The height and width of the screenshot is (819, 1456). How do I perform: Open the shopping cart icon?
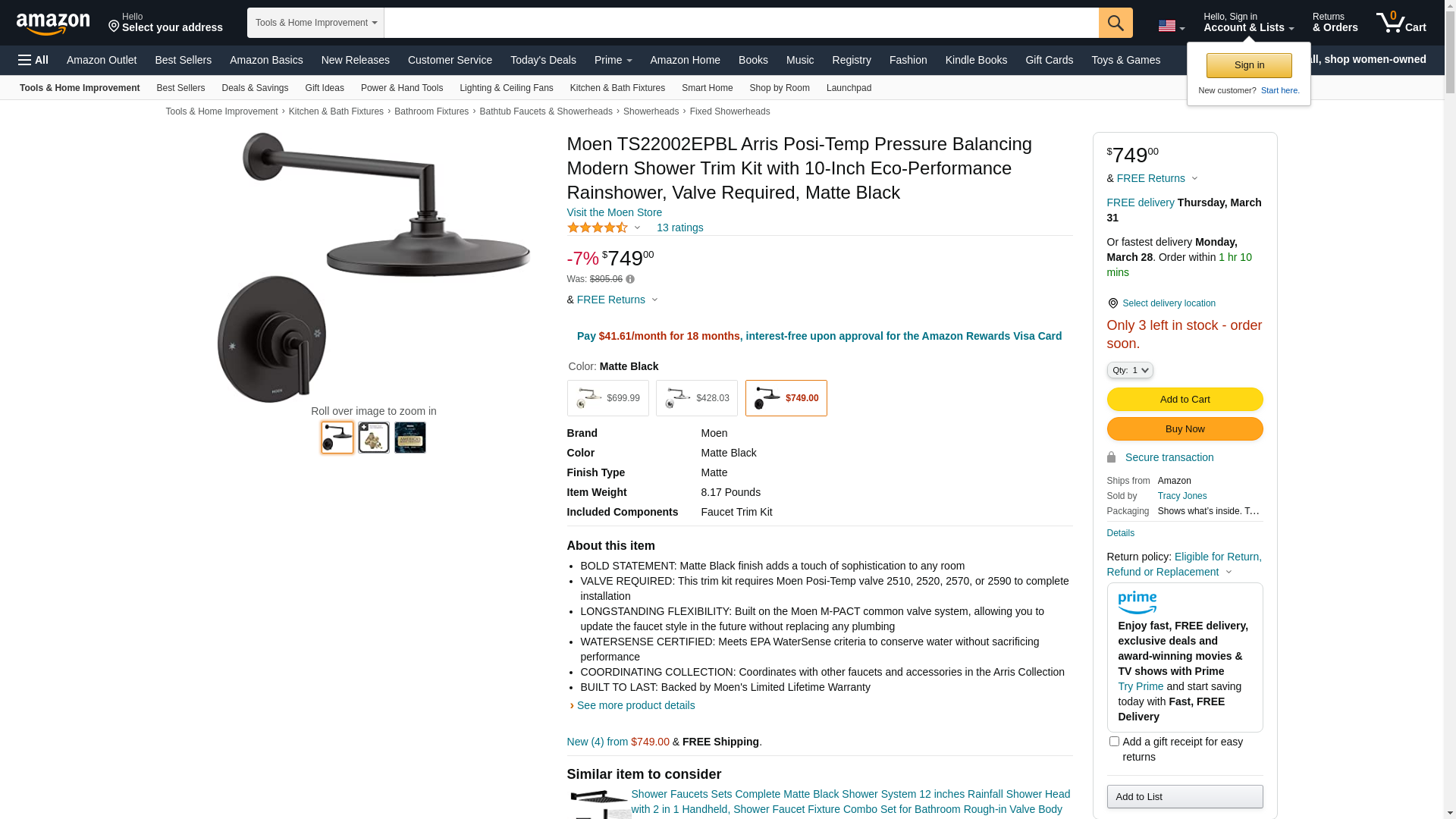(1401, 22)
